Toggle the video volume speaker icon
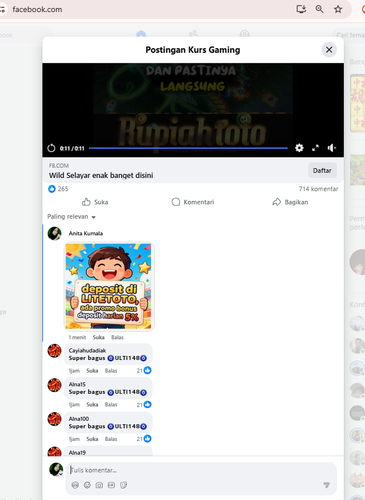365x500 pixels. 332,148
